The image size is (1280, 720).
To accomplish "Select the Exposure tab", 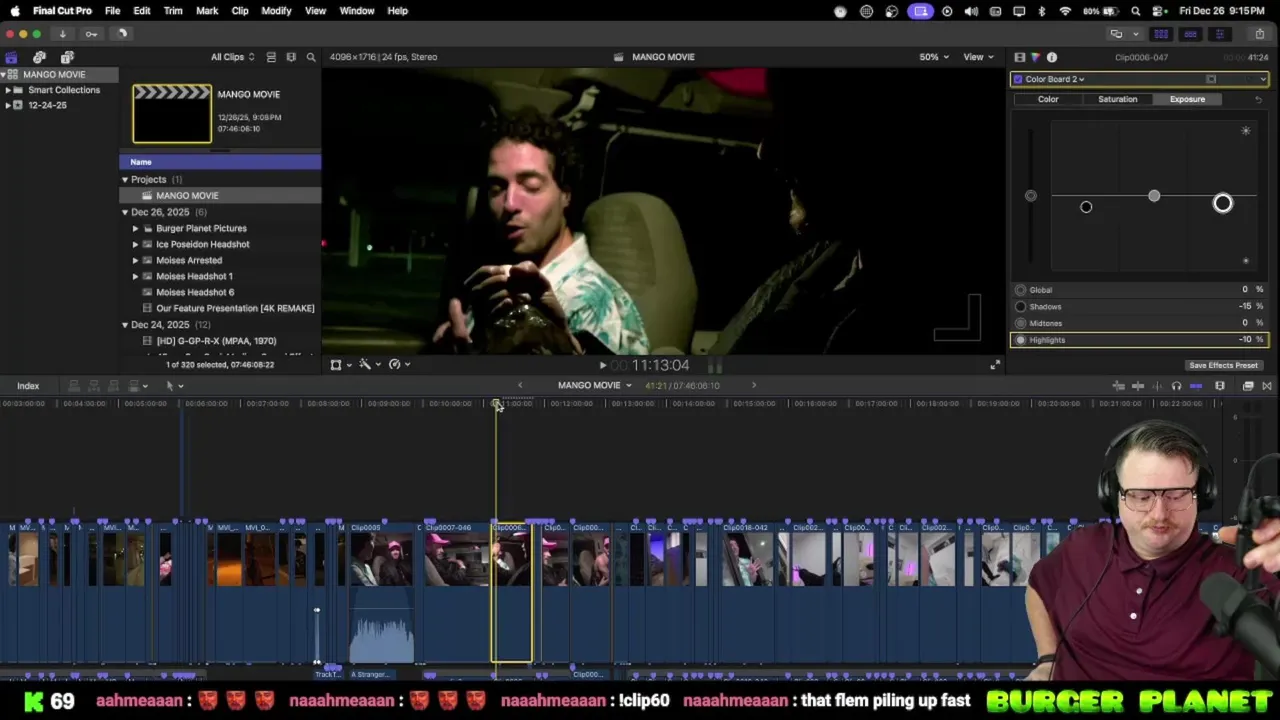I will point(1187,99).
